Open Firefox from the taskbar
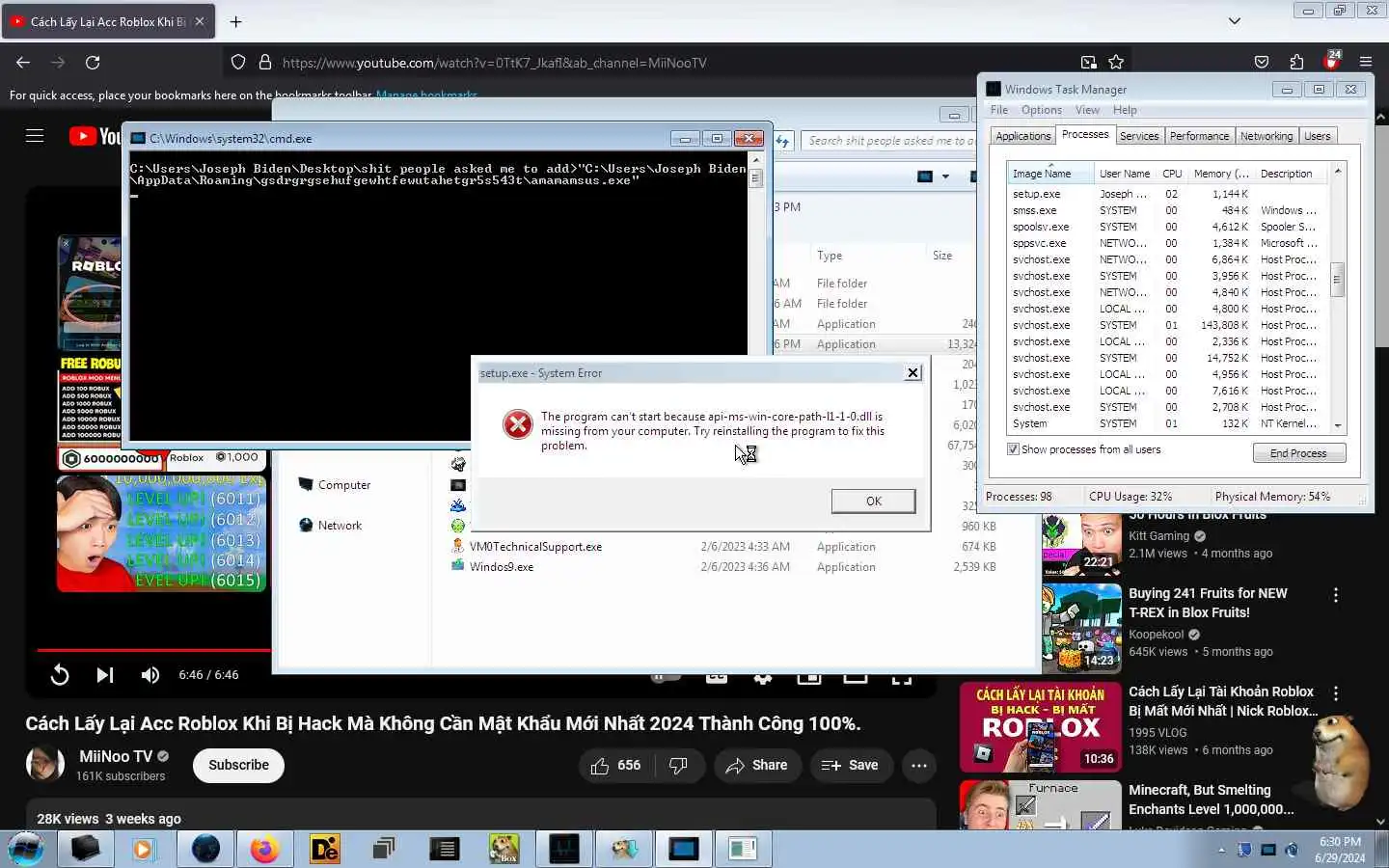This screenshot has height=868, width=1389. point(264,849)
